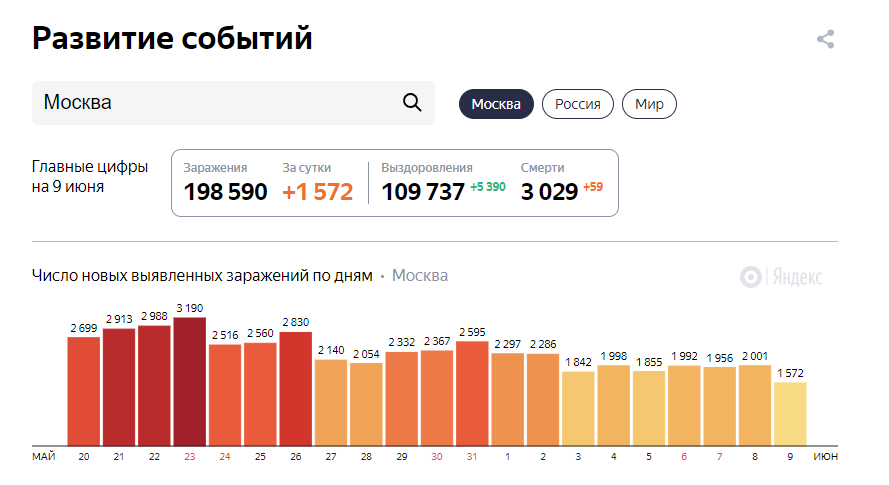Click the chart bar for May 30
Viewport: 889px width, 485px height.
(437, 398)
